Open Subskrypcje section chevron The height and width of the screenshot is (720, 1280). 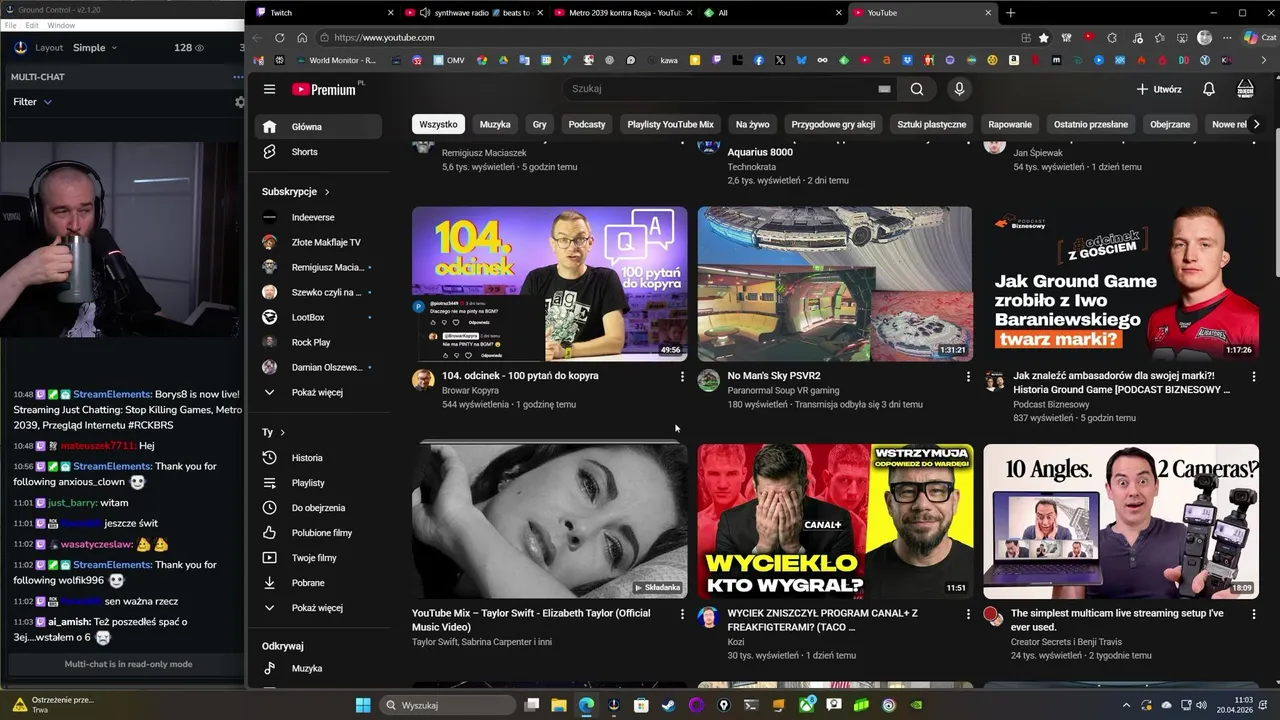[327, 192]
